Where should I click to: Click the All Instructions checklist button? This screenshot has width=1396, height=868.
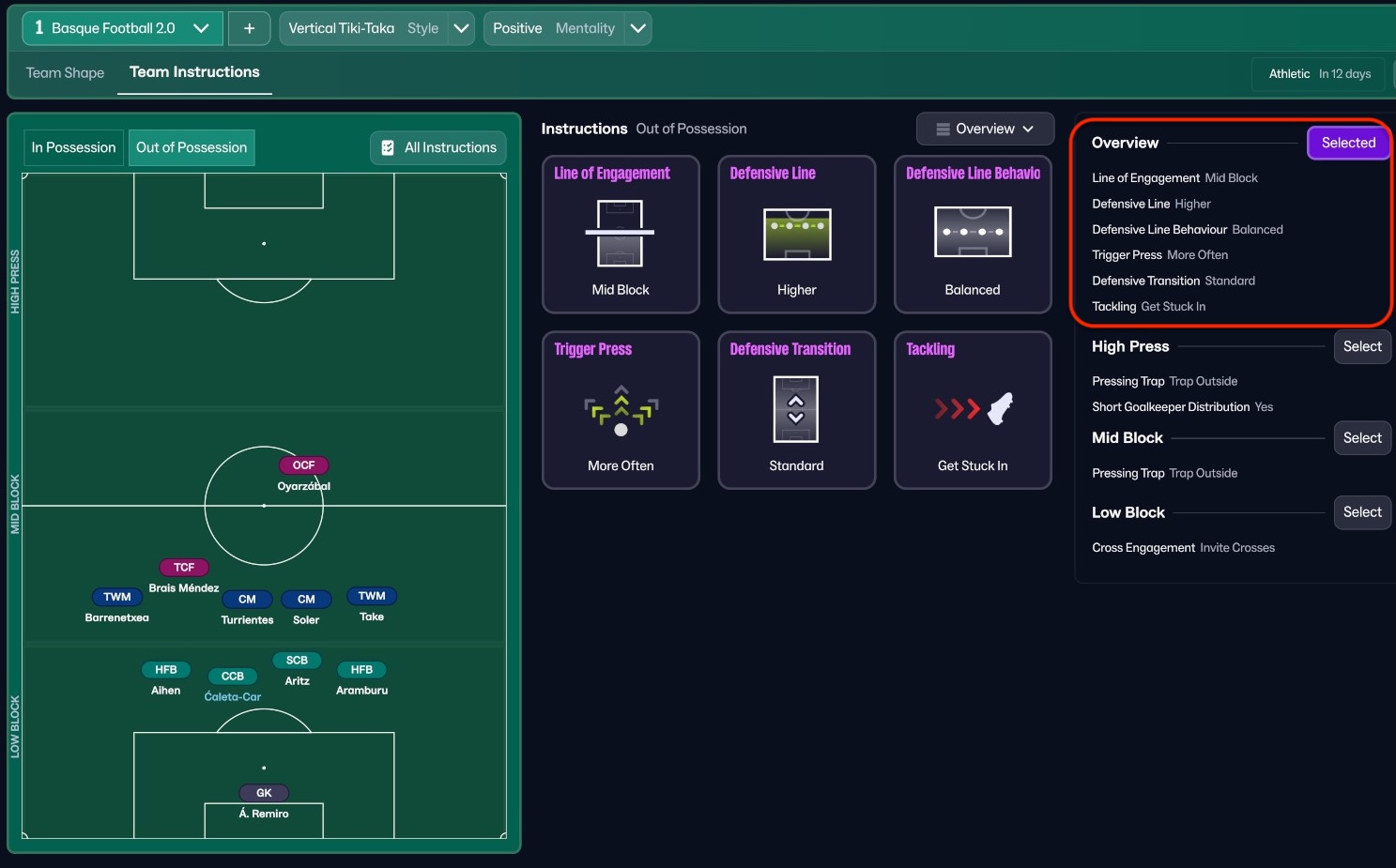tap(438, 147)
